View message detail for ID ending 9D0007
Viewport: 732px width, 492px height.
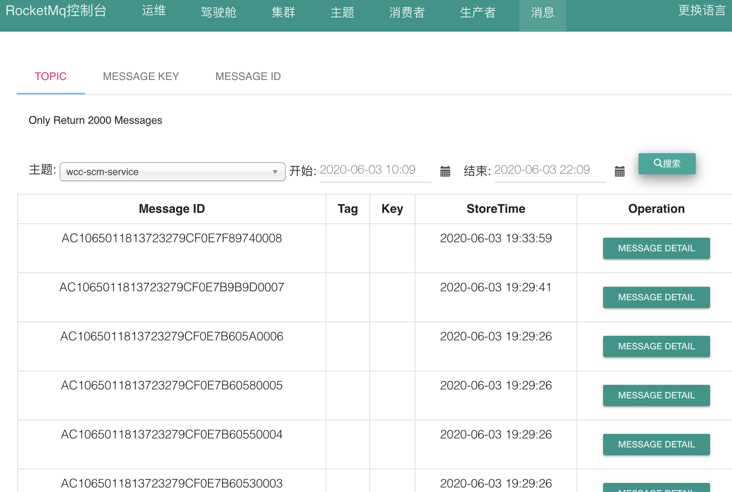click(656, 297)
